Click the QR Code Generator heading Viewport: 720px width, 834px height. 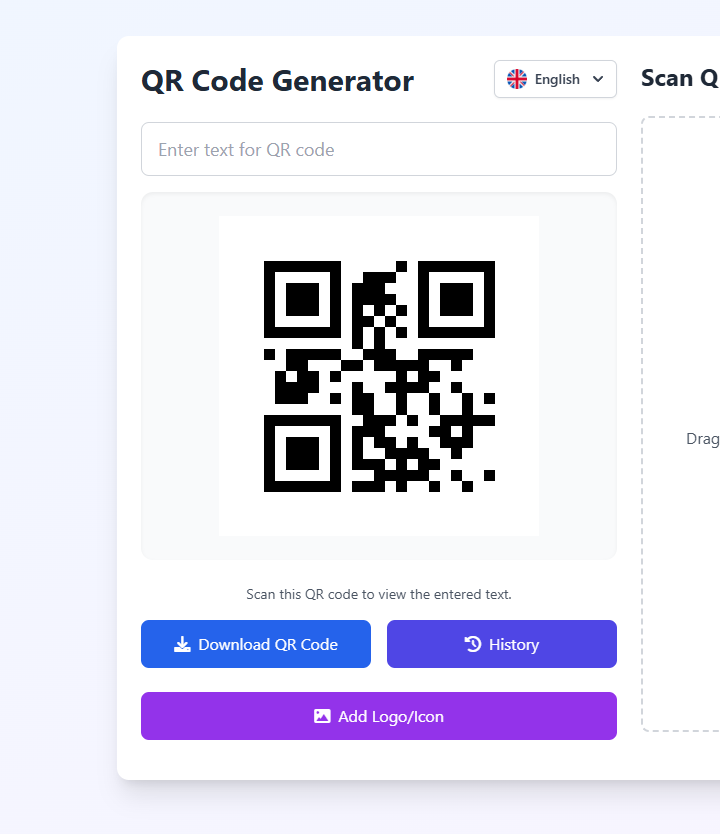click(x=277, y=81)
